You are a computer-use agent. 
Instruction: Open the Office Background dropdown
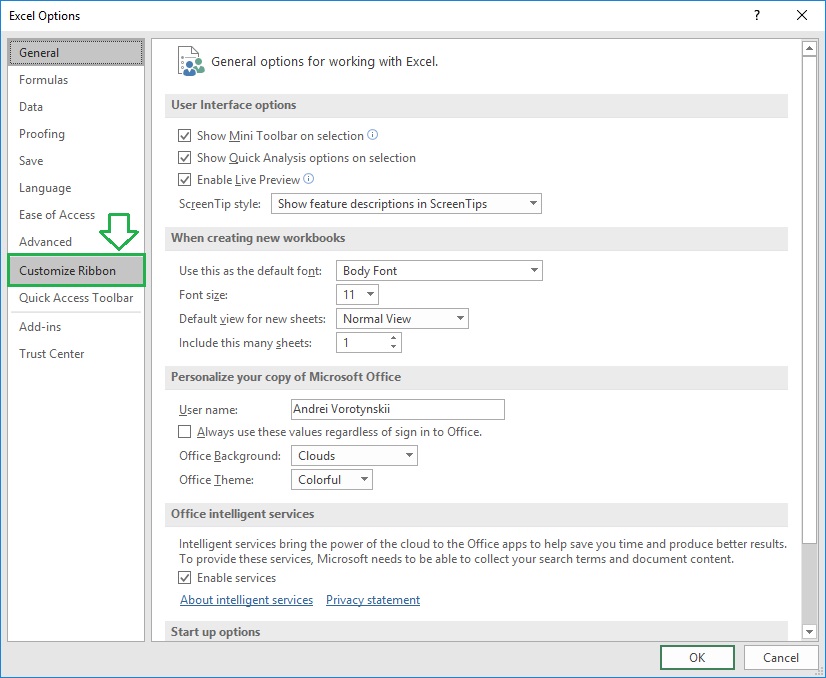coord(354,456)
